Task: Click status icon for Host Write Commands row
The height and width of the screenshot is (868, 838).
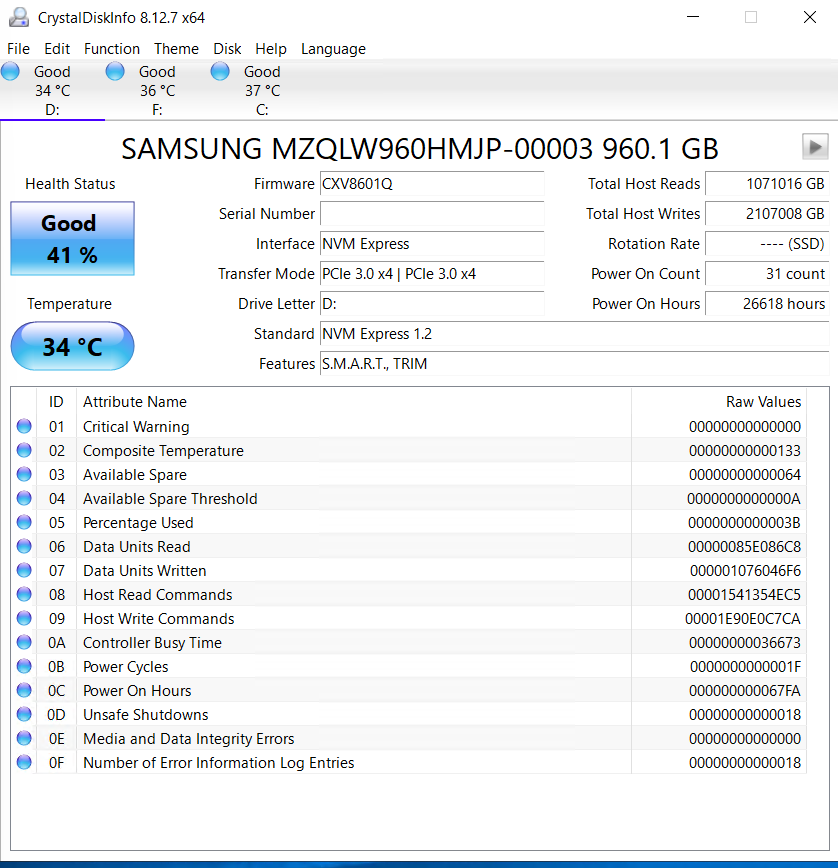Action: point(24,618)
